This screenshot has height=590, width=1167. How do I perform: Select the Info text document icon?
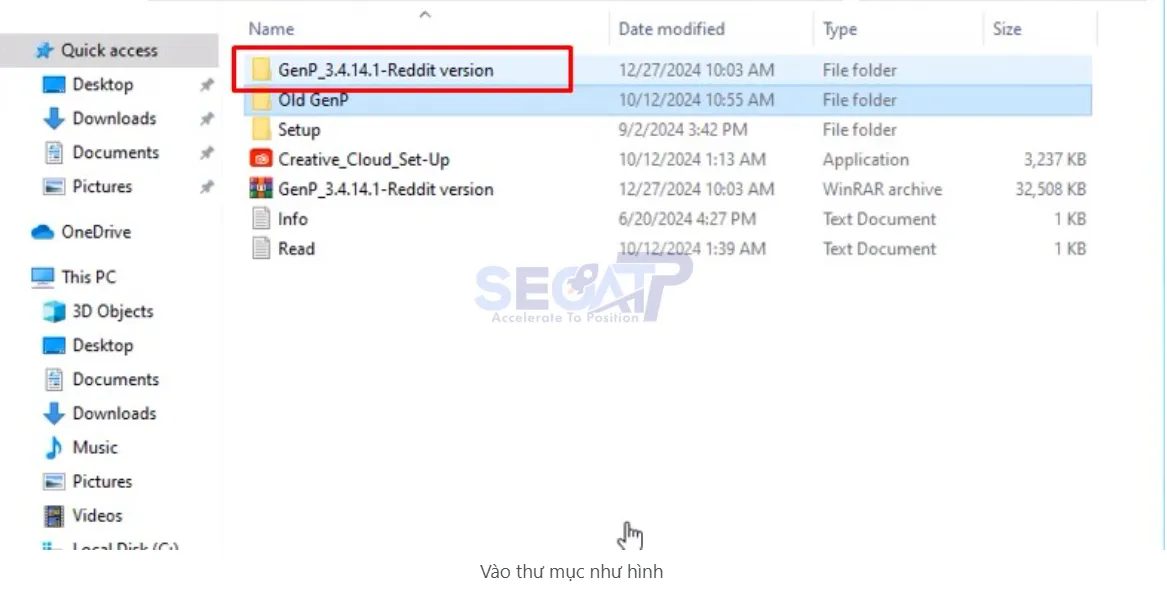point(260,219)
